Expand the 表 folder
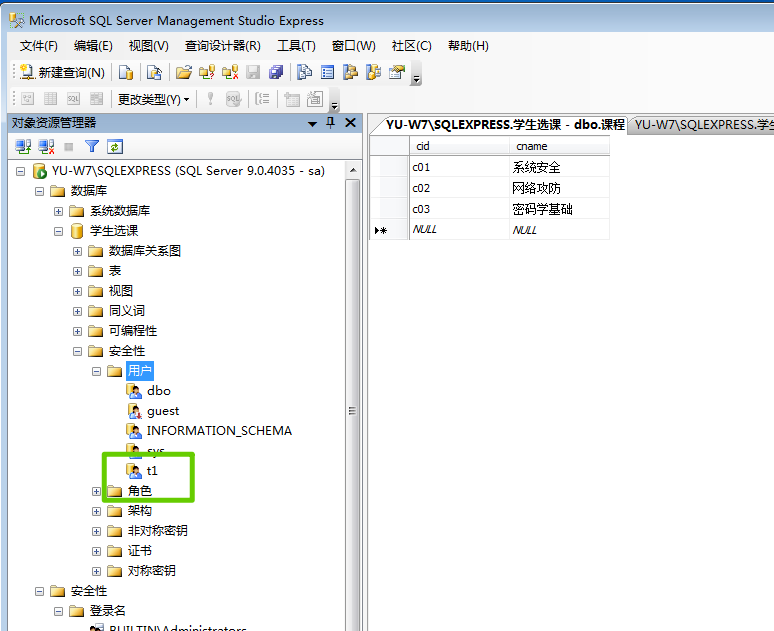774x631 pixels. [x=77, y=271]
